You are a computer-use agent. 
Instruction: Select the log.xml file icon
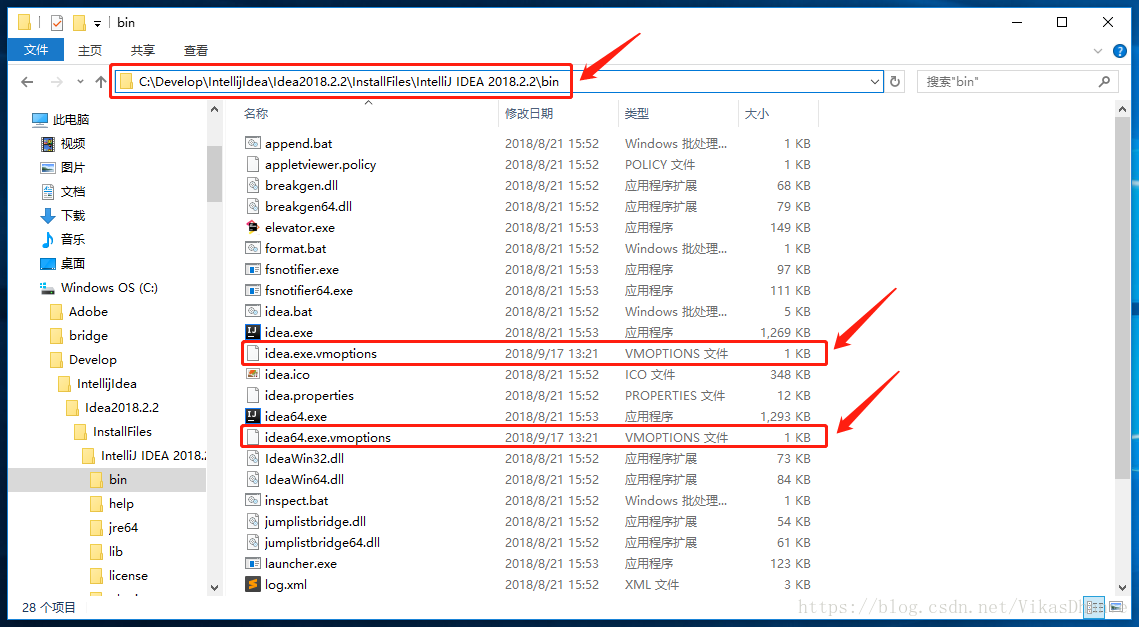click(x=253, y=584)
